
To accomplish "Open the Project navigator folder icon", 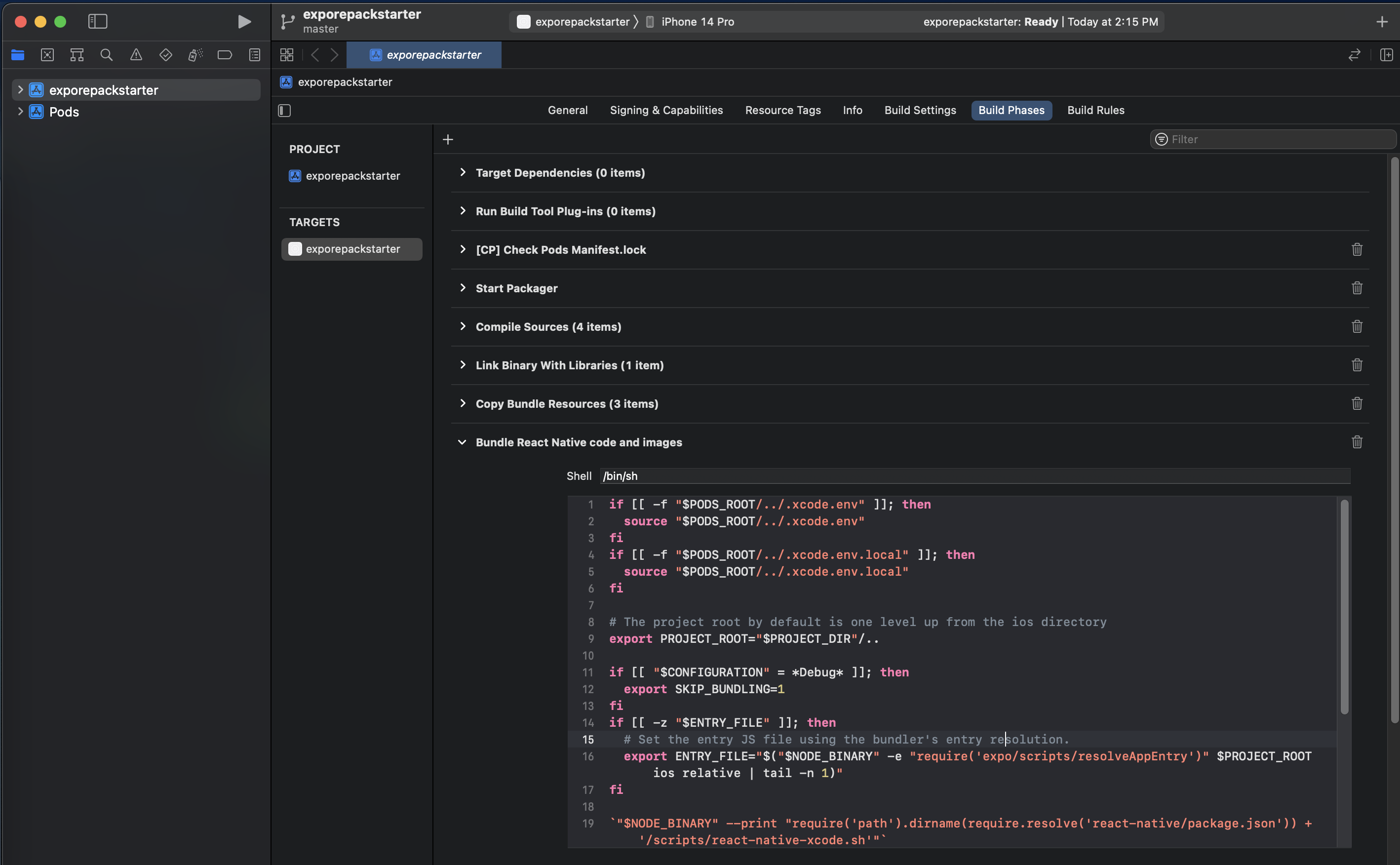I will click(x=18, y=54).
